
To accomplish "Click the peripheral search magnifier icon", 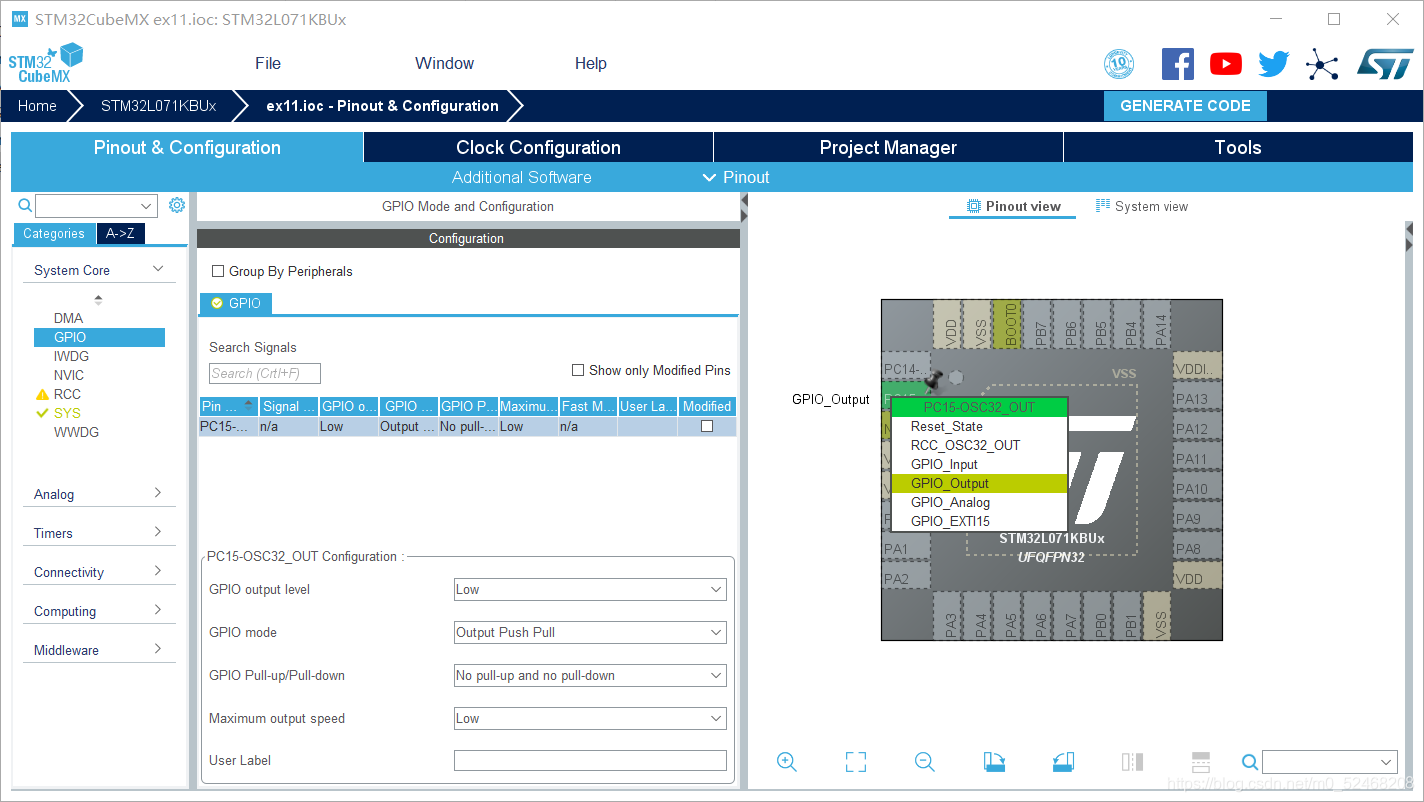I will tap(25, 206).
